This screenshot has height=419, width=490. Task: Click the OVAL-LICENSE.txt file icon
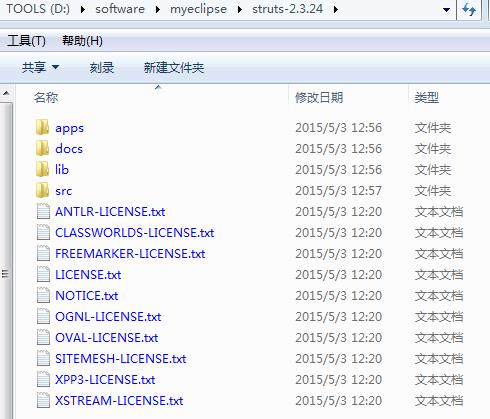pos(43,338)
